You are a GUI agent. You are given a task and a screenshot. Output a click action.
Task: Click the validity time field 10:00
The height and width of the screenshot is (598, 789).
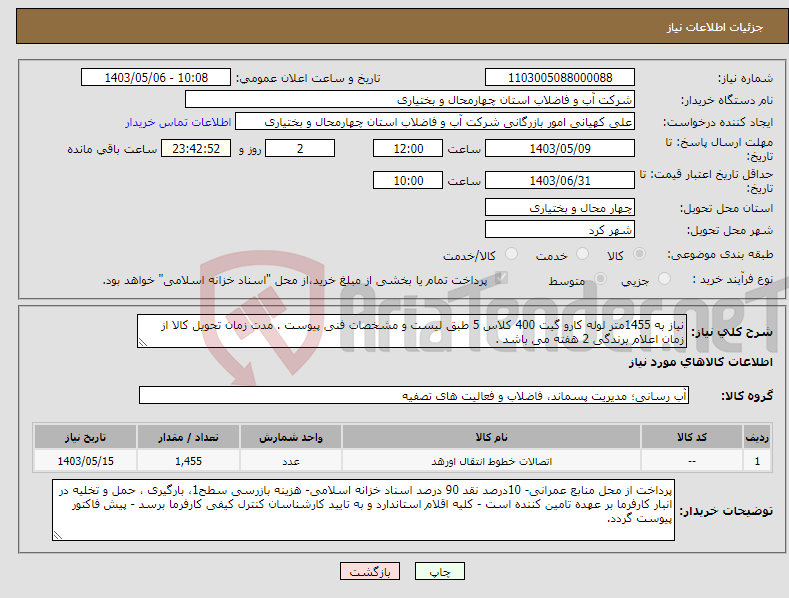coord(408,180)
